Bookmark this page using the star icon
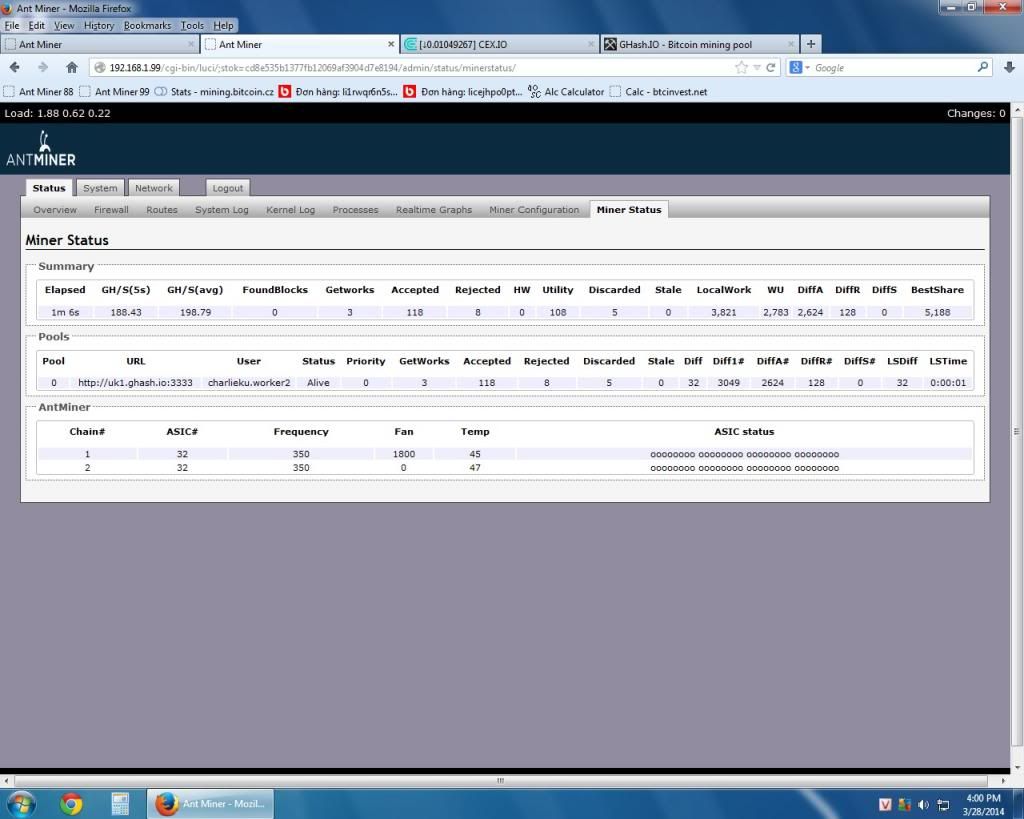The width and height of the screenshot is (1024, 819). point(741,68)
